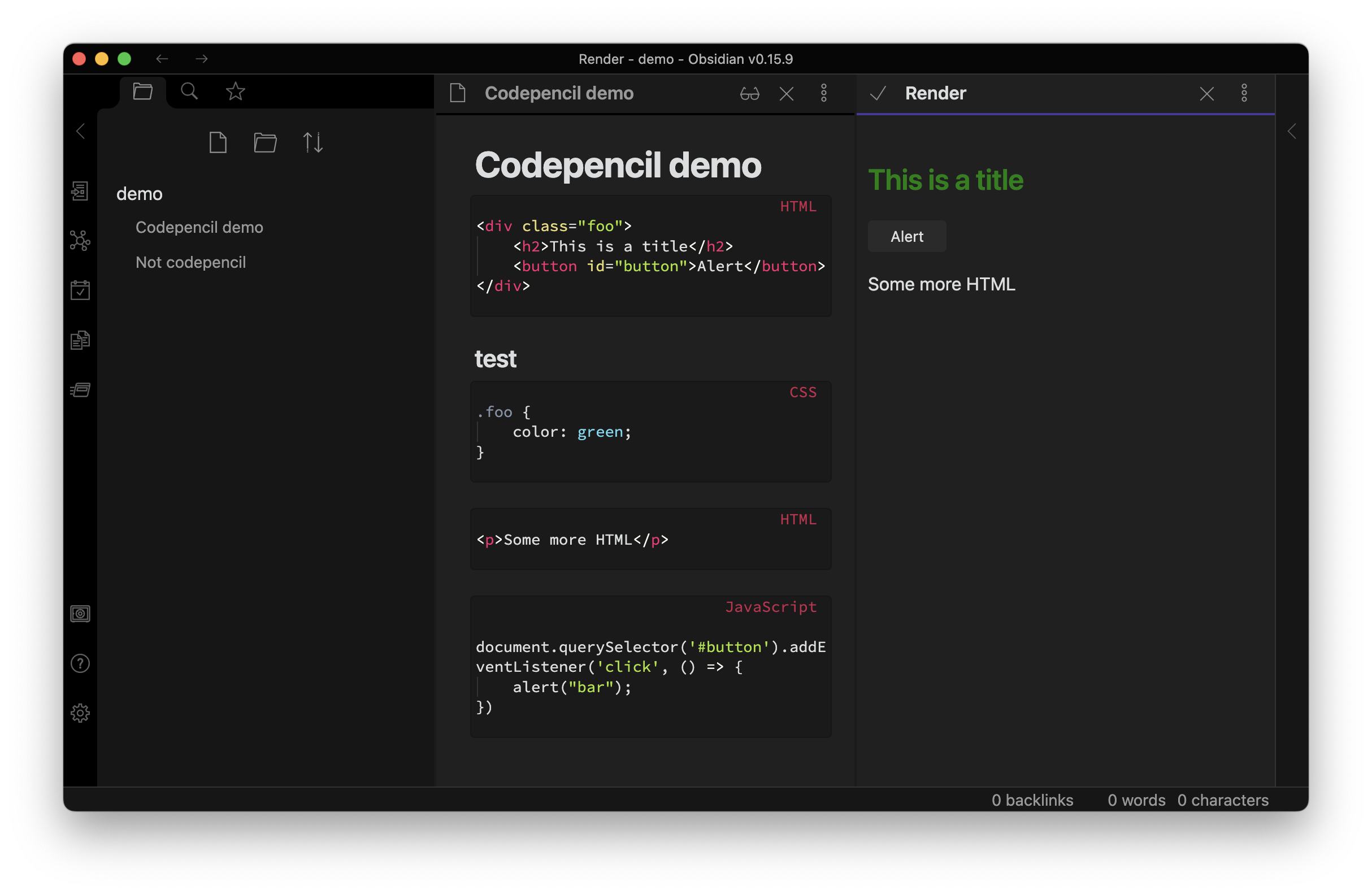Screen dimensions: 1372x895
Task: Open the graph view icon
Action: click(80, 240)
